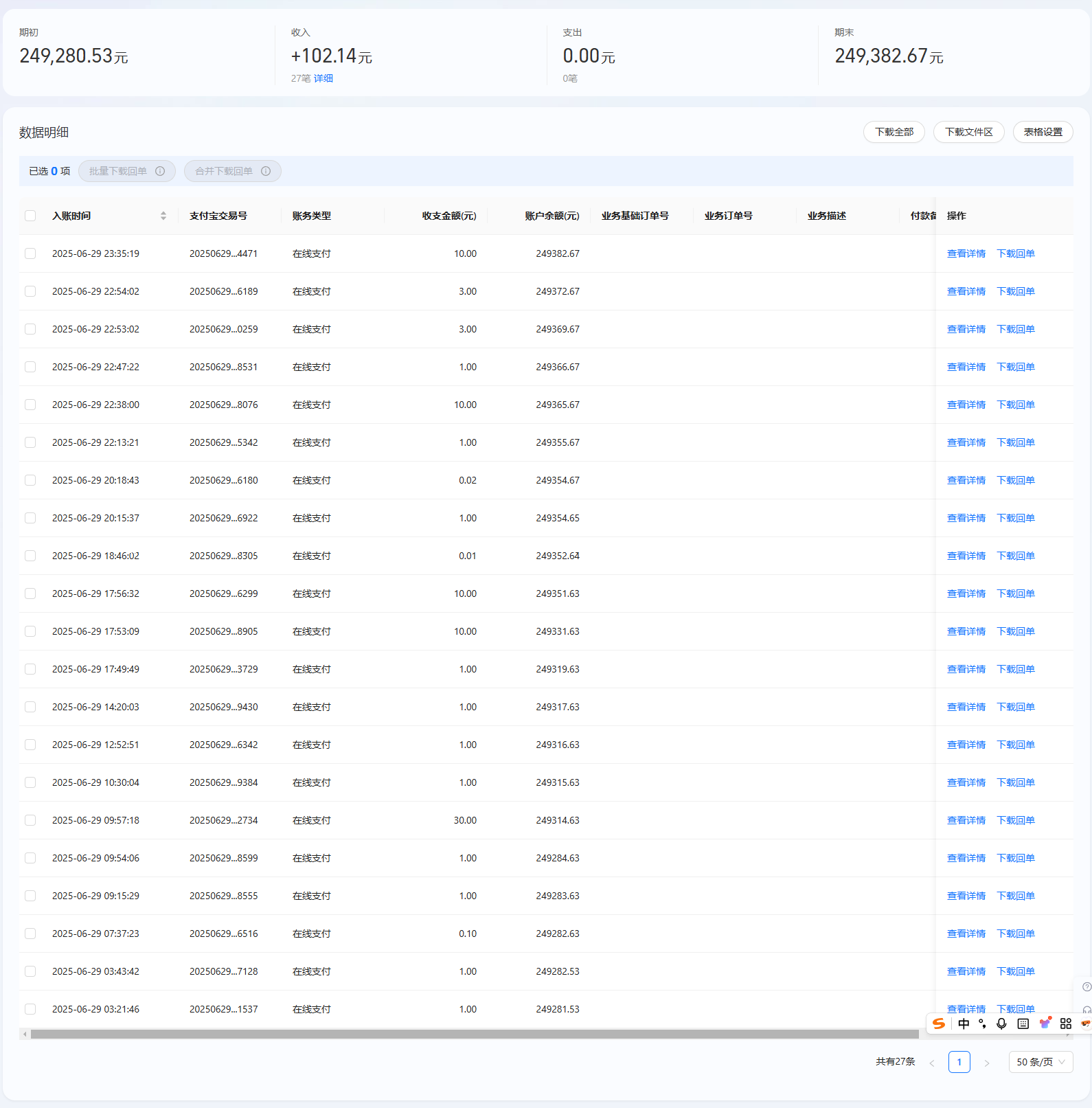Click the horizontal table scrollbar thumb
This screenshot has width=1092, height=1108.
tap(475, 1034)
